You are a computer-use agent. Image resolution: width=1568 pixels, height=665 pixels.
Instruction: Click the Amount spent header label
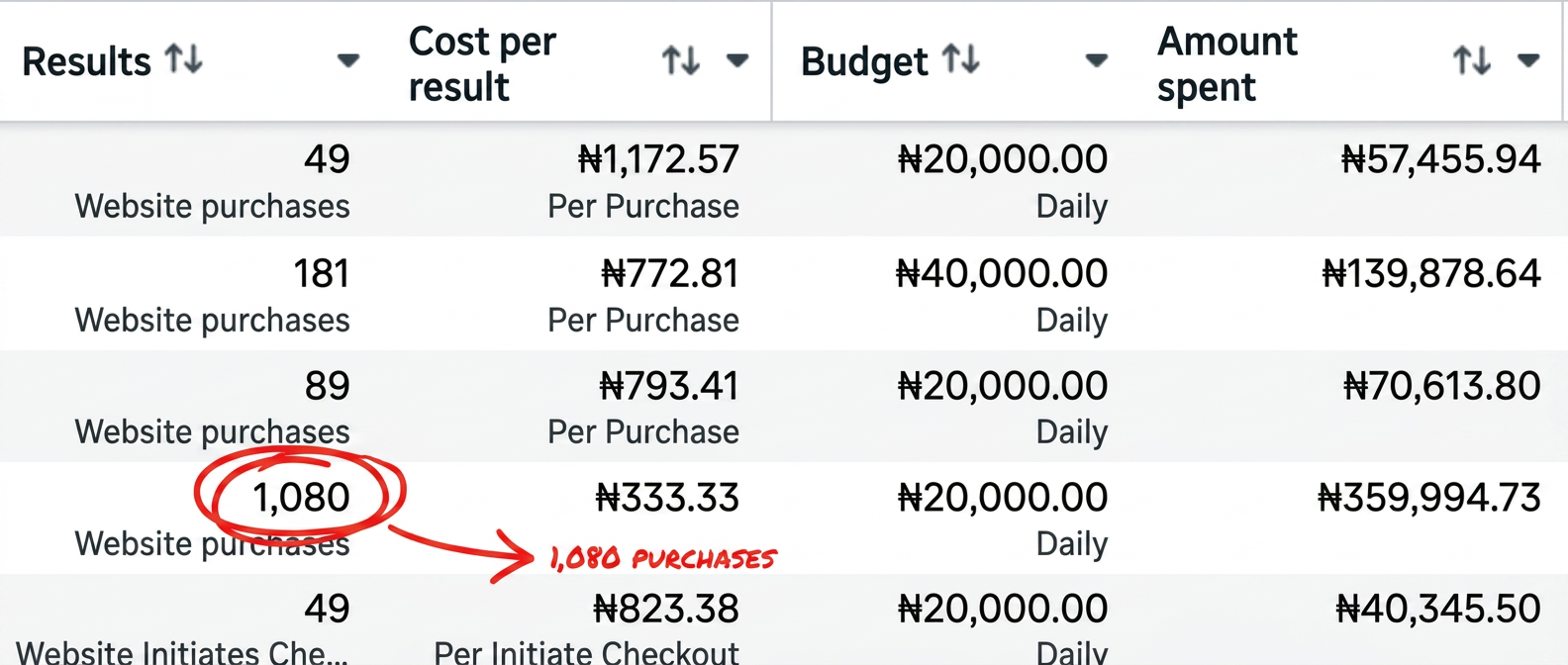click(1227, 63)
